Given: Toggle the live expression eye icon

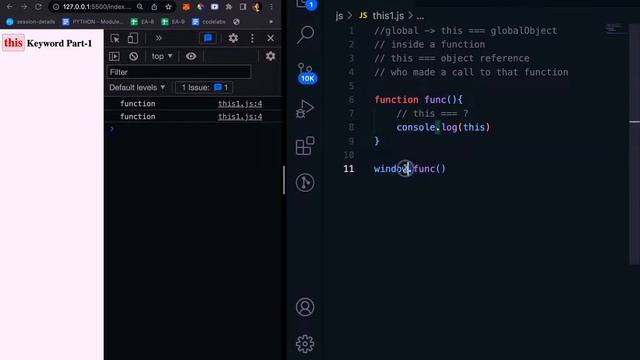Looking at the screenshot, I should [191, 56].
